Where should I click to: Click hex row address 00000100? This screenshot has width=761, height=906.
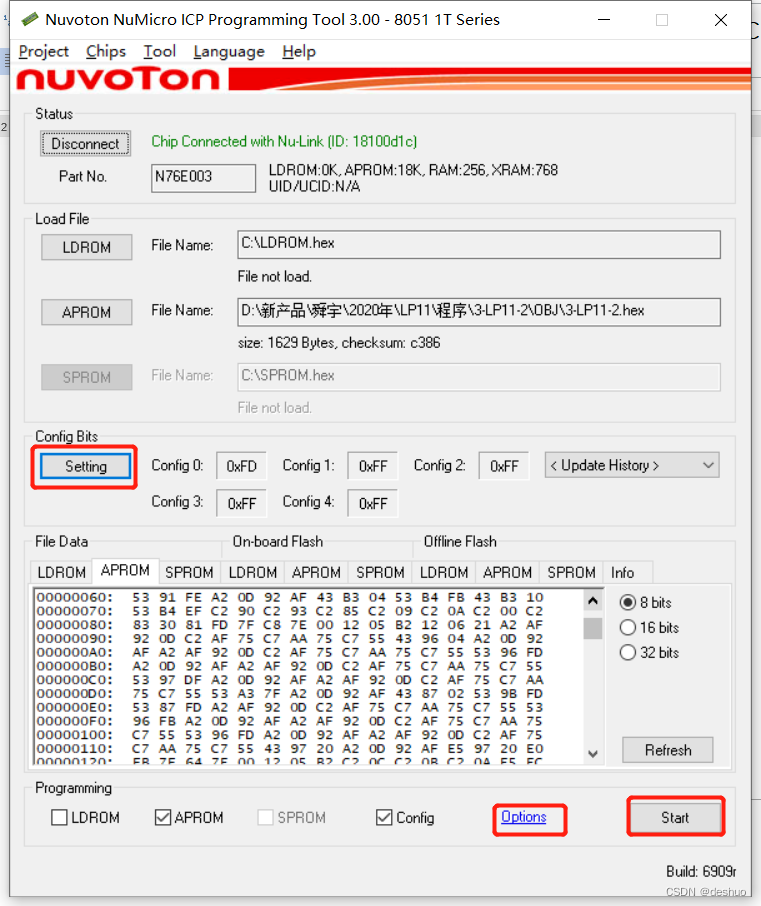[x=74, y=735]
